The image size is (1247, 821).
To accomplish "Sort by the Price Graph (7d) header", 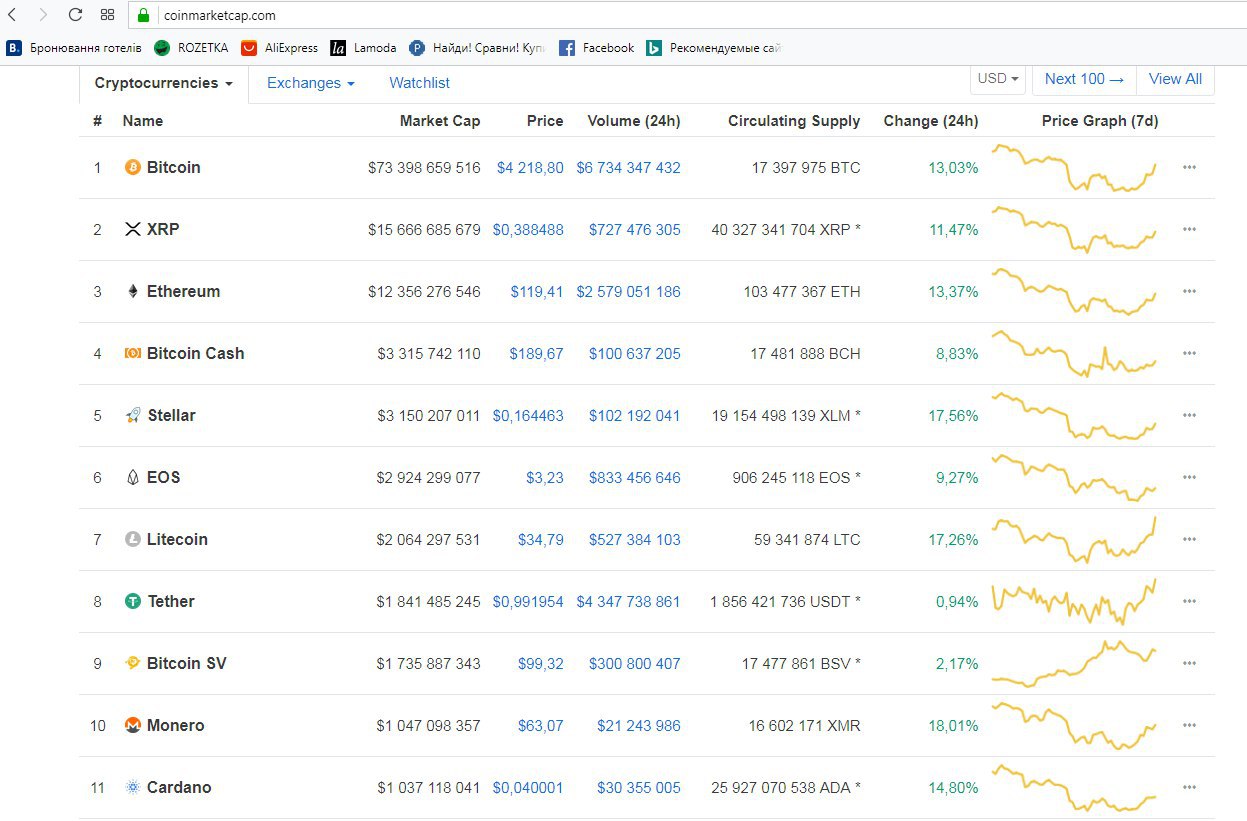I will pos(1100,121).
